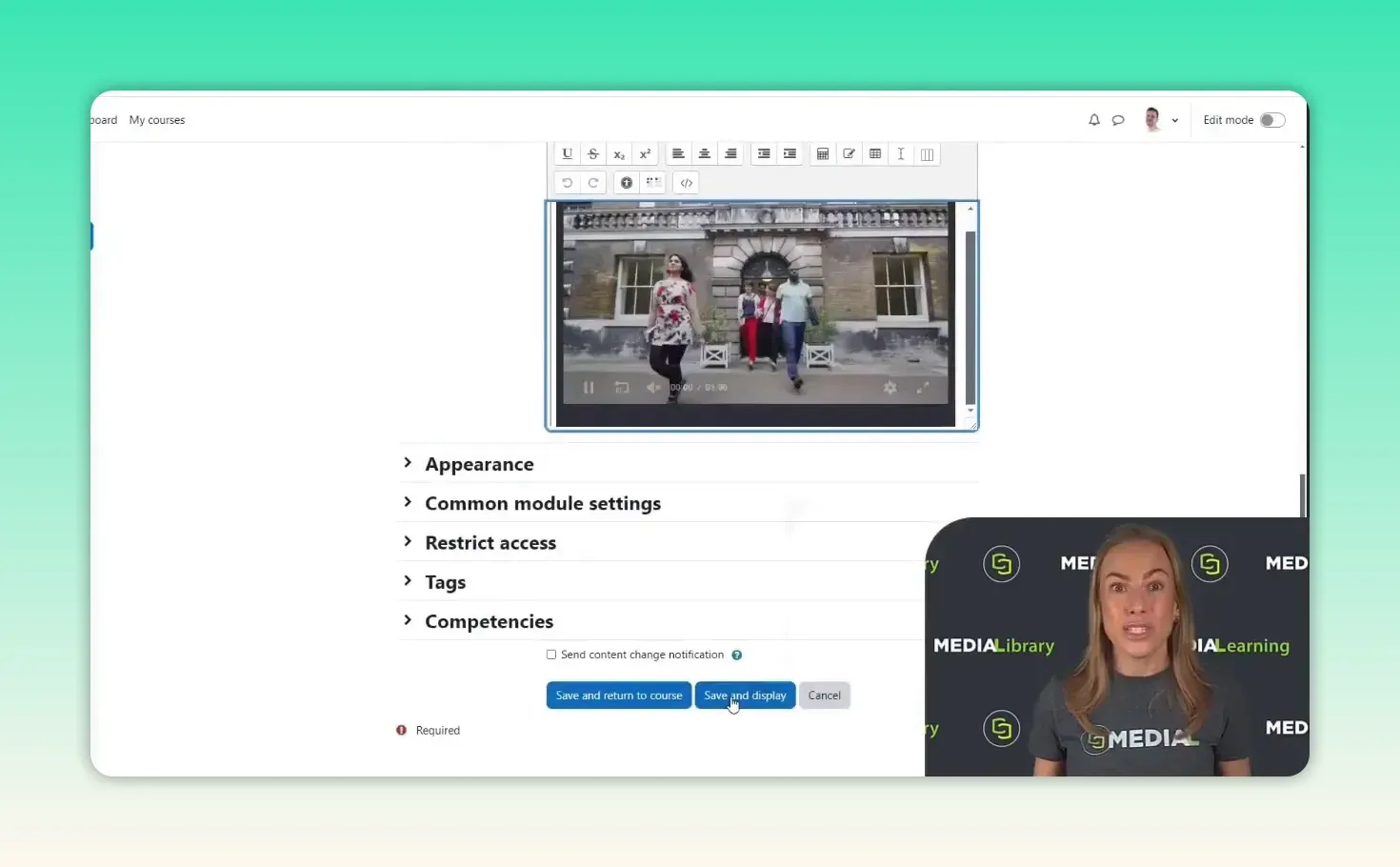The height and width of the screenshot is (867, 1400).
Task: Apply strikethrough formatting in the editor toolbar
Action: tap(593, 154)
